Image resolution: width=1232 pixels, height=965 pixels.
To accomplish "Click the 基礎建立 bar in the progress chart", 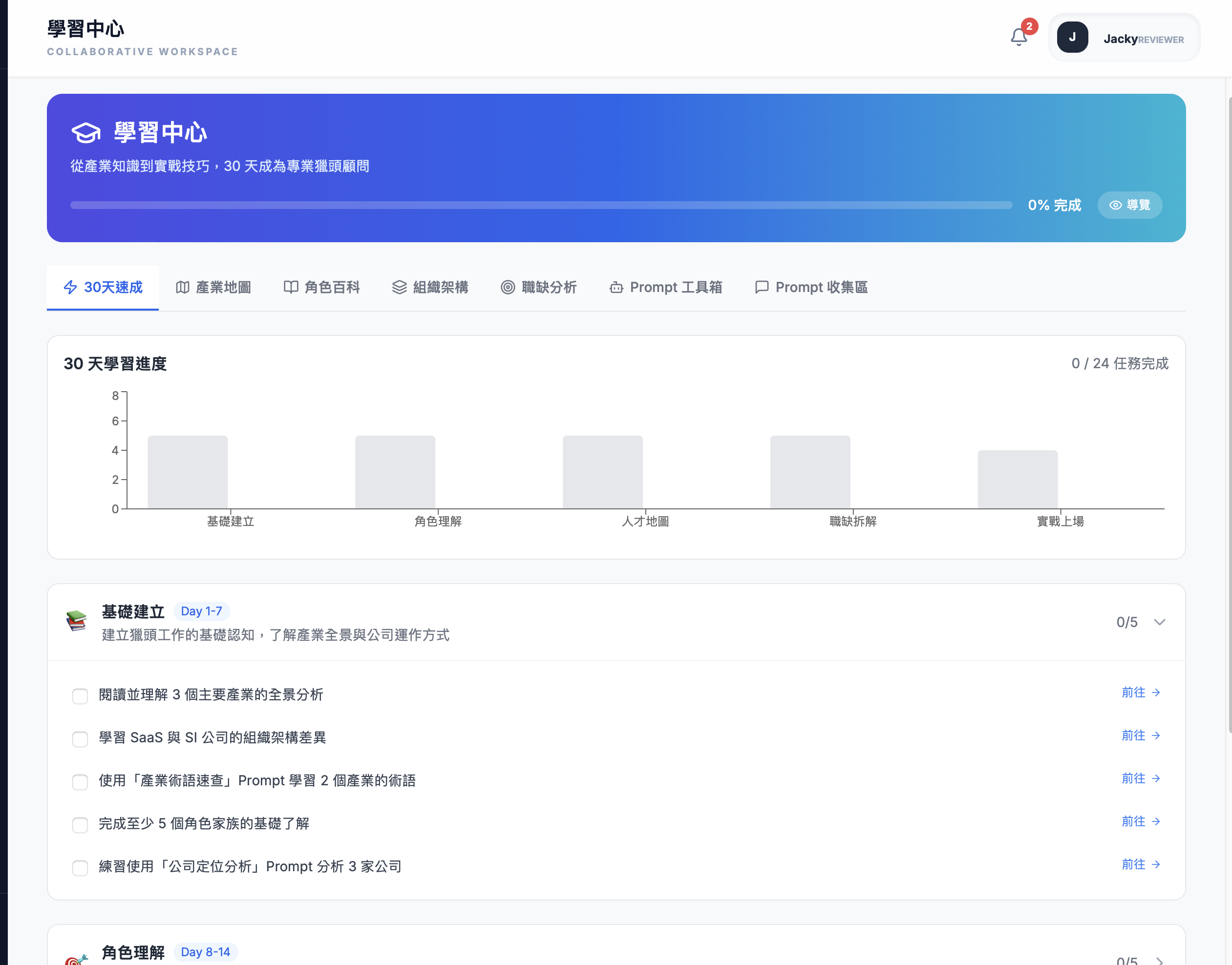I will pos(187,472).
